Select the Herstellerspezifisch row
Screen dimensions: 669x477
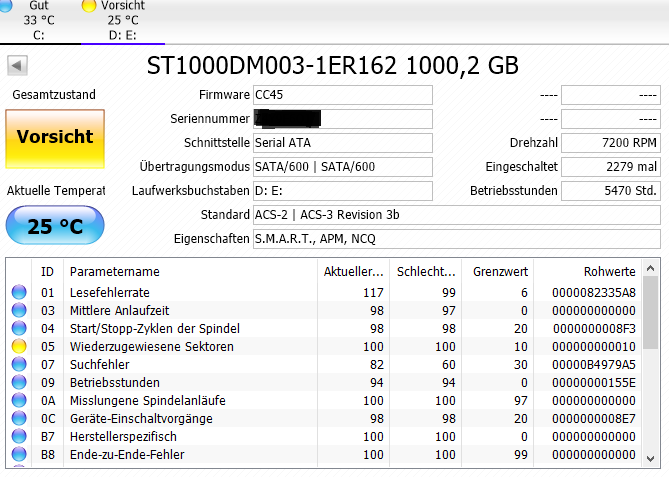[x=324, y=436]
